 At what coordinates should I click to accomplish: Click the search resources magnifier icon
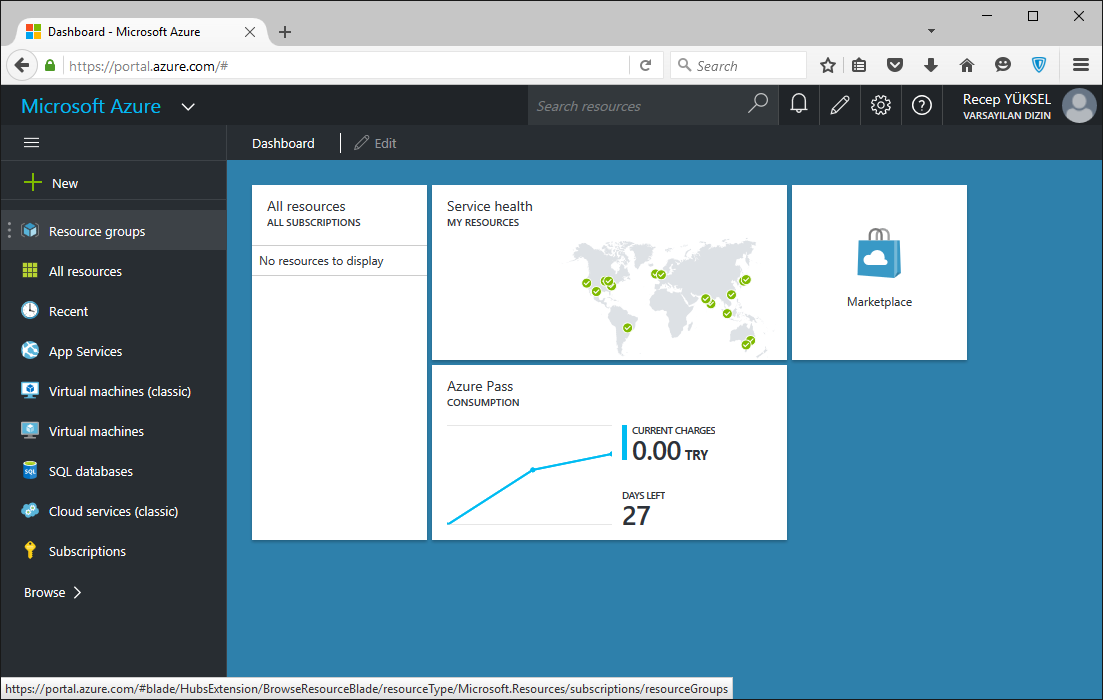pyautogui.click(x=758, y=103)
